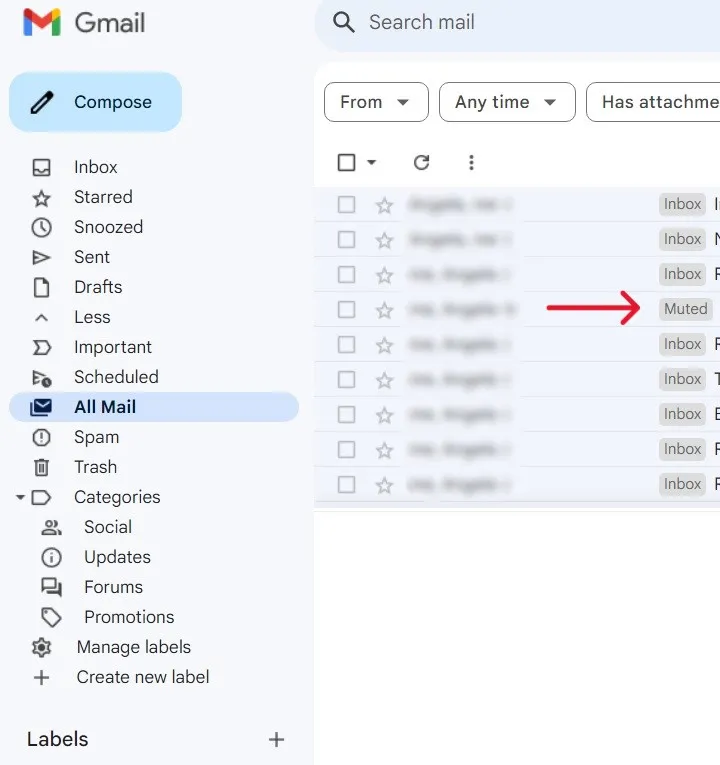Click the plus icon beside Labels
The height and width of the screenshot is (765, 720).
point(276,740)
